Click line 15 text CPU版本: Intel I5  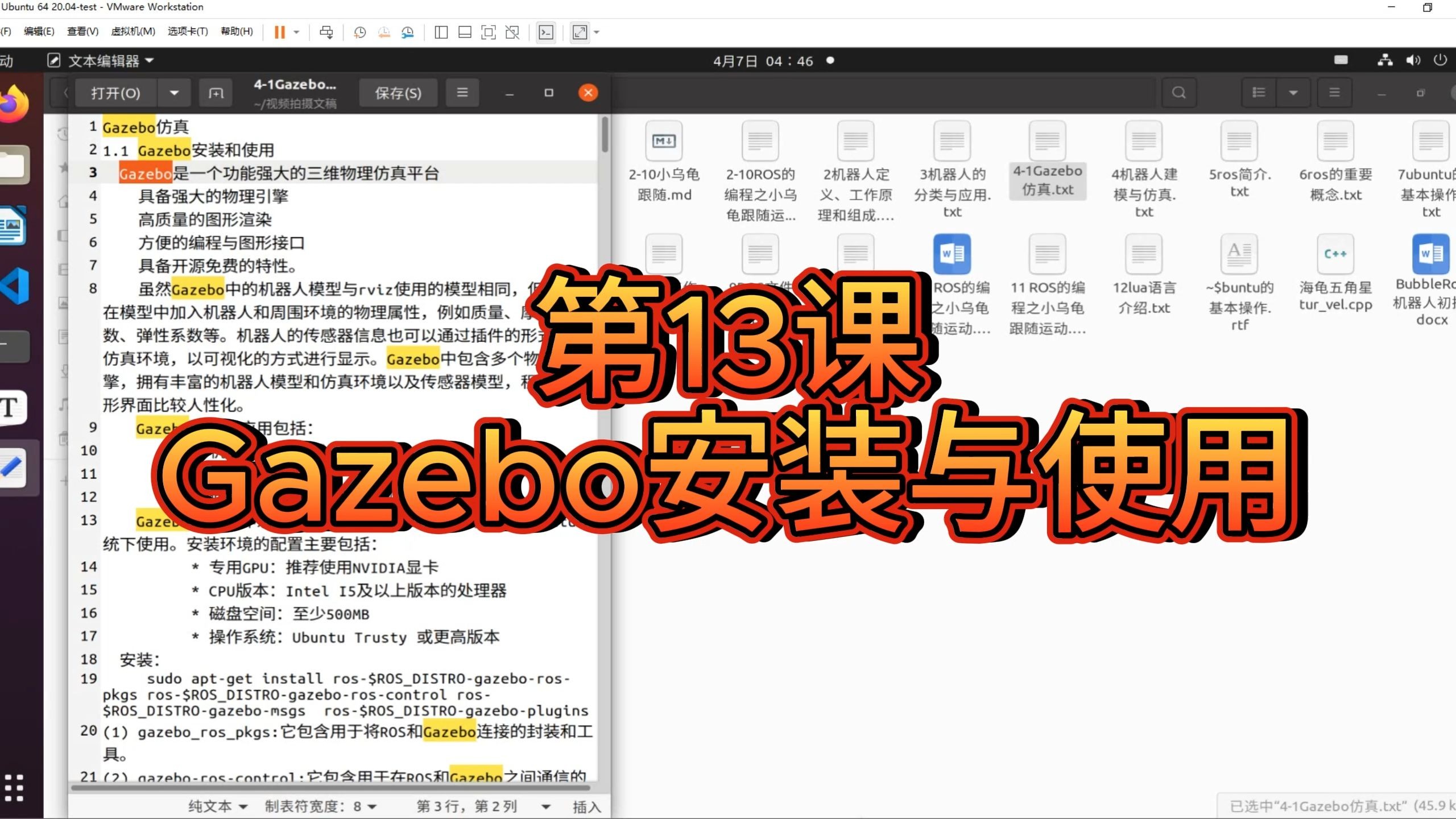(357, 590)
